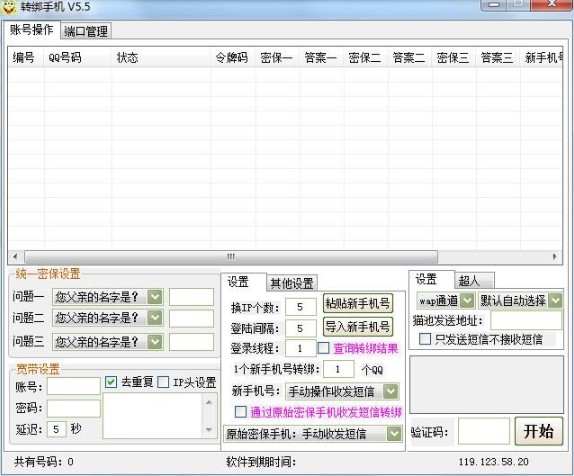
Task: Click the app icon in title bar
Action: (x=9, y=7)
